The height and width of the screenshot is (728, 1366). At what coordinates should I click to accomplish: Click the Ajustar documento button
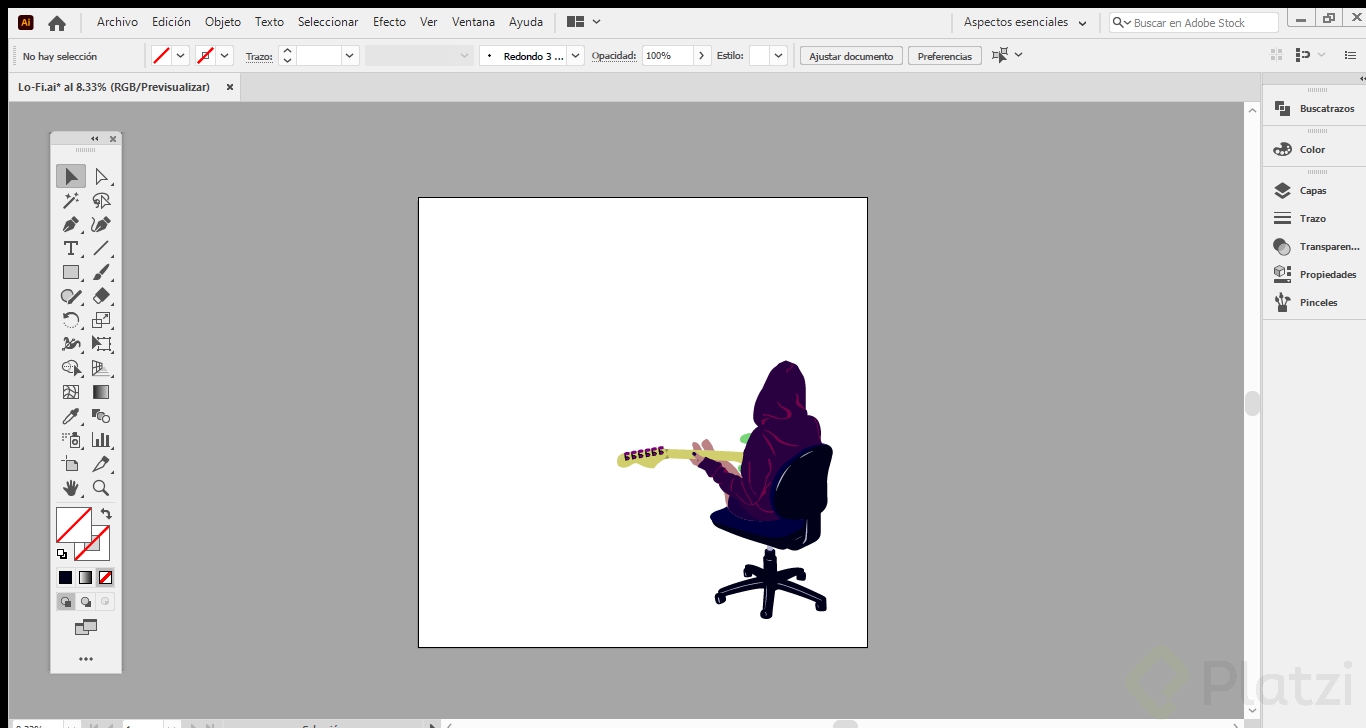coord(850,55)
